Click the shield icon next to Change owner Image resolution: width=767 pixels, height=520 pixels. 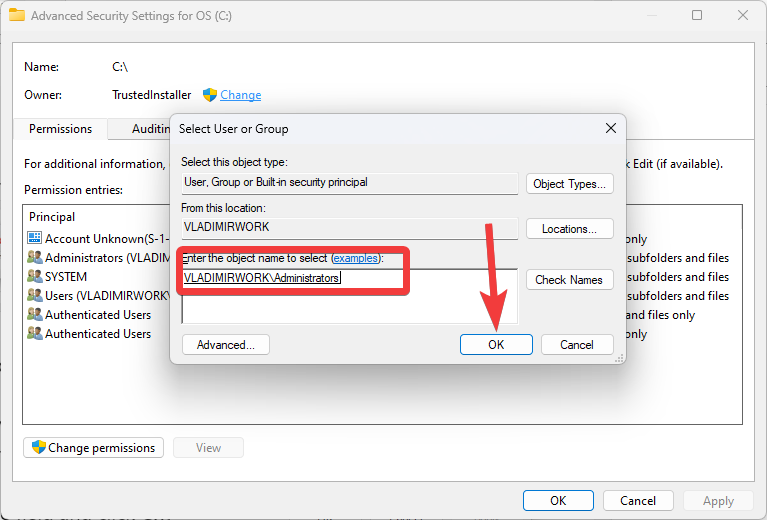(x=210, y=95)
